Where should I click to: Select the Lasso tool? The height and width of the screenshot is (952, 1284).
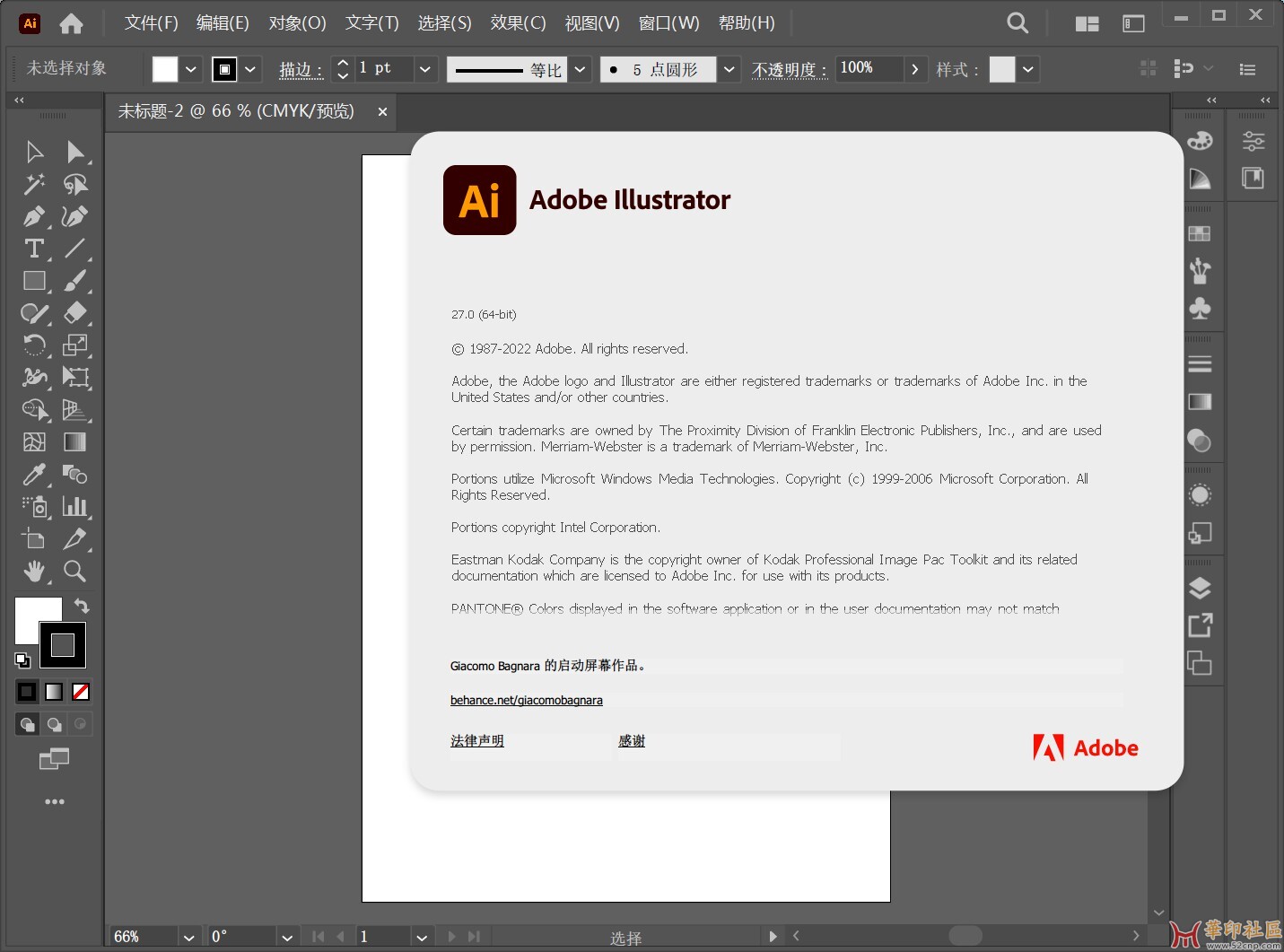75,185
